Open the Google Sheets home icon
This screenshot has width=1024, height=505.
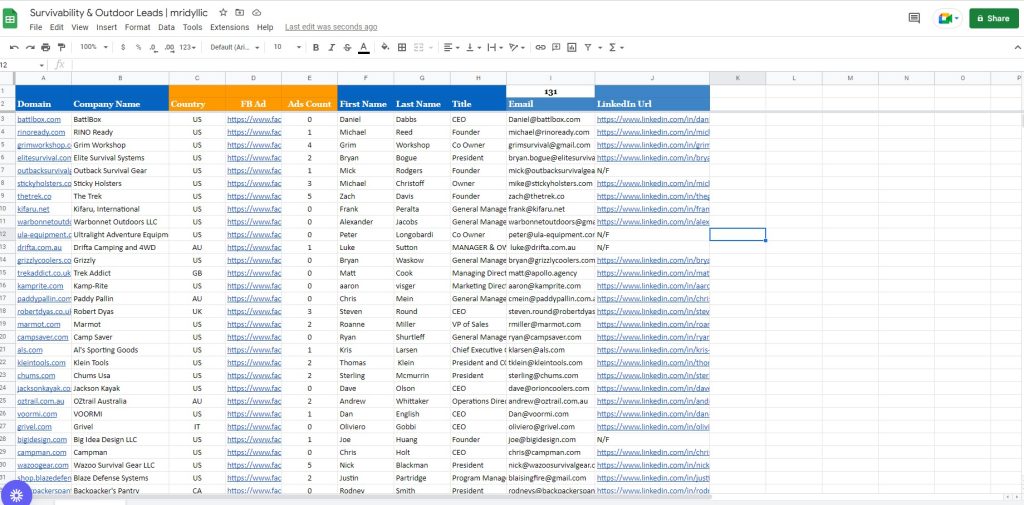tap(10, 18)
